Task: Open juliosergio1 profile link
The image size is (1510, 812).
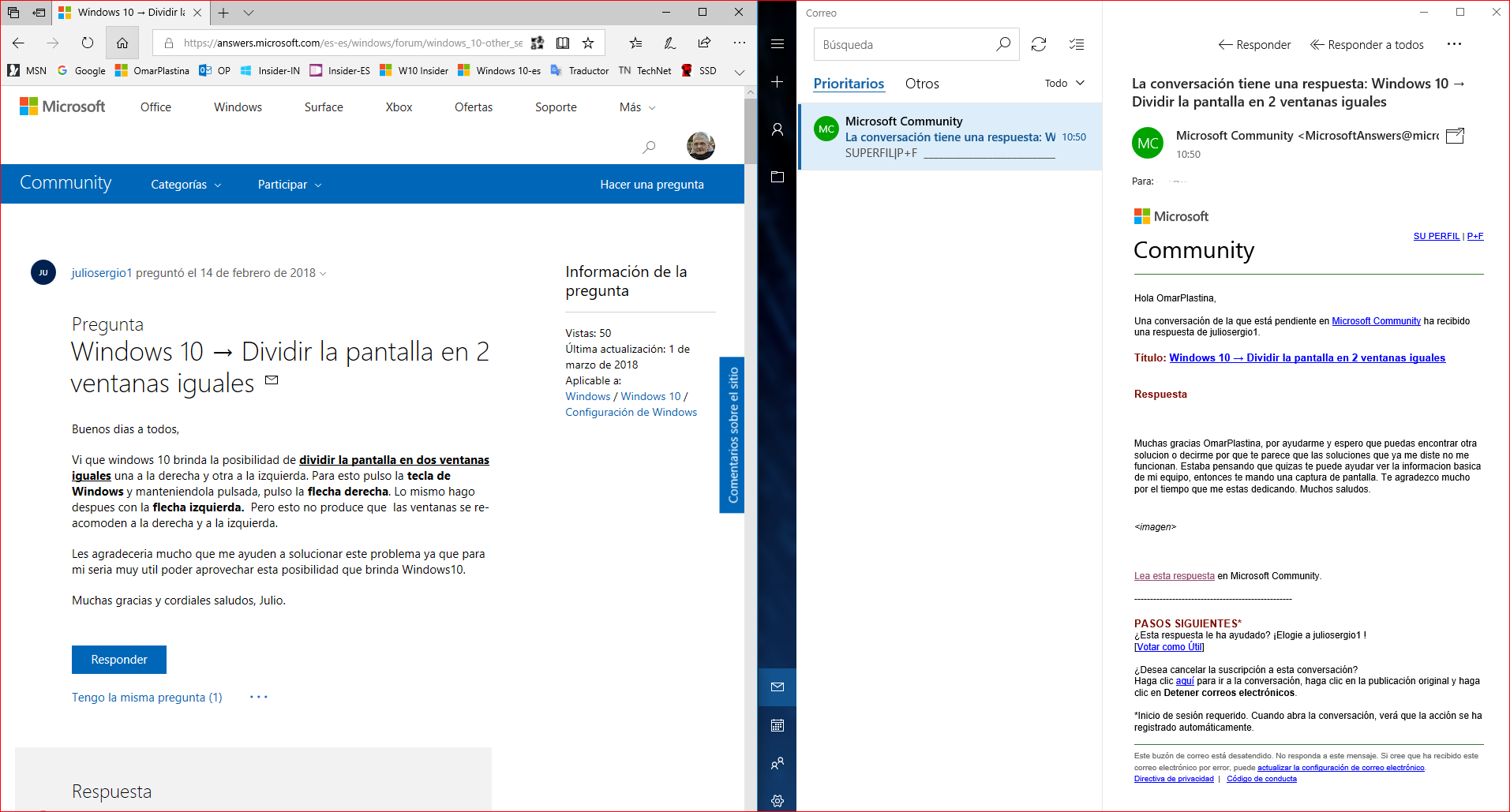Action: pos(102,273)
